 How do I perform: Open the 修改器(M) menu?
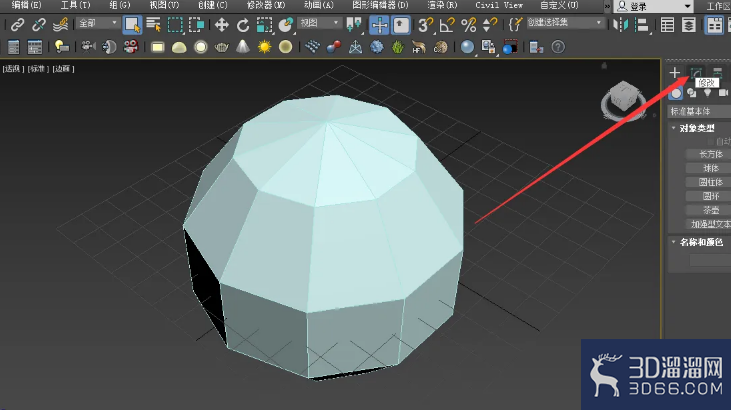[x=266, y=5]
